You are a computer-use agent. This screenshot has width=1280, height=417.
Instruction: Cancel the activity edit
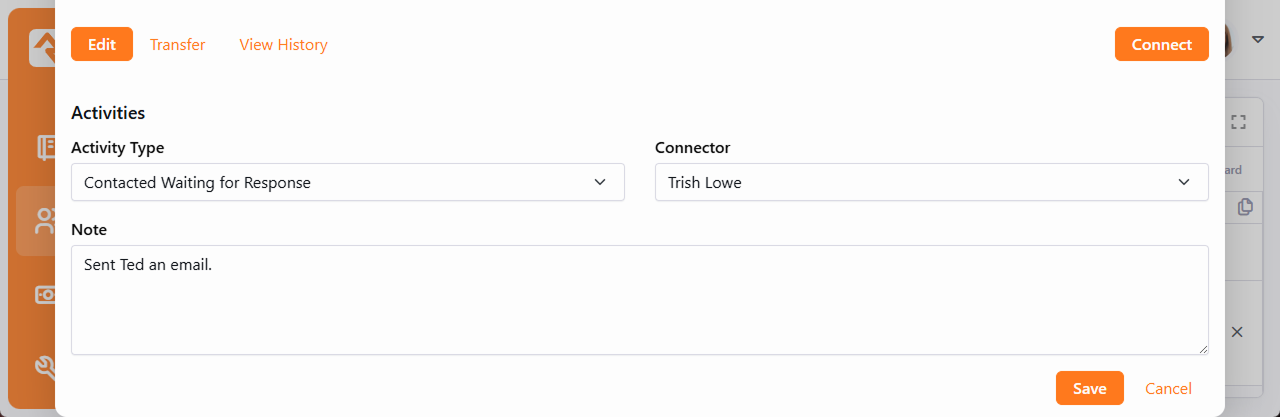1168,388
